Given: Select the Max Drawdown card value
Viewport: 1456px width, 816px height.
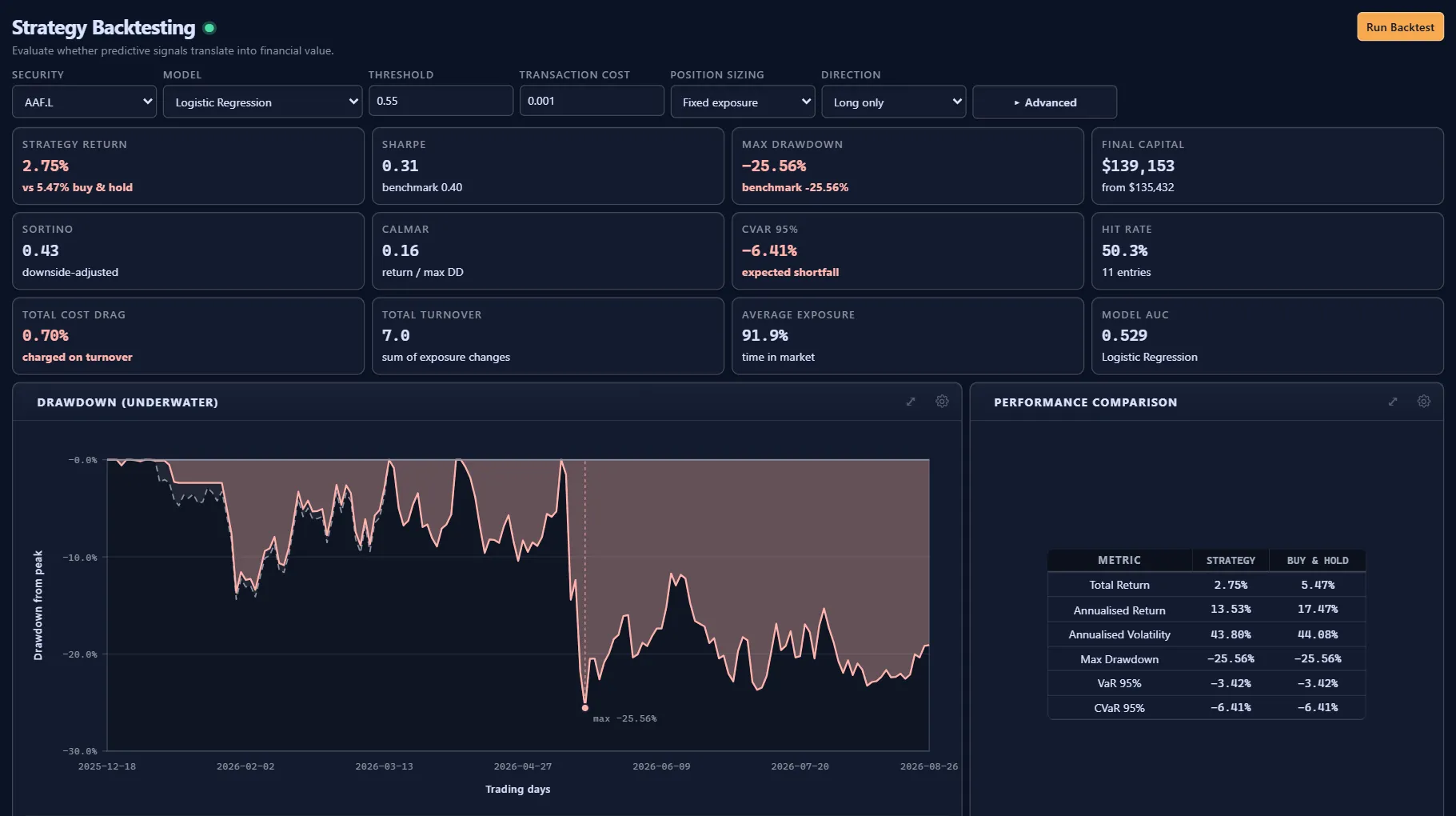Looking at the screenshot, I should (774, 166).
